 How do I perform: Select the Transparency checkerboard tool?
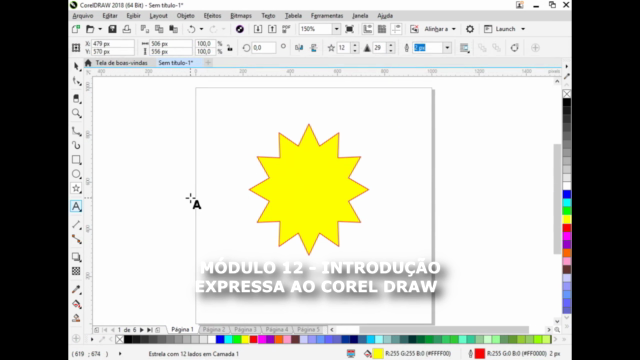(76, 271)
